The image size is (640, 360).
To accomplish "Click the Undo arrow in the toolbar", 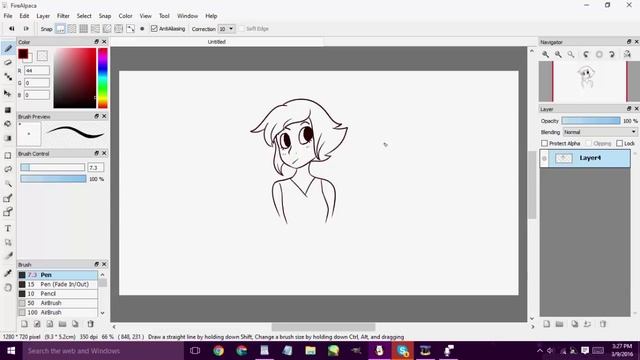I will [12, 29].
